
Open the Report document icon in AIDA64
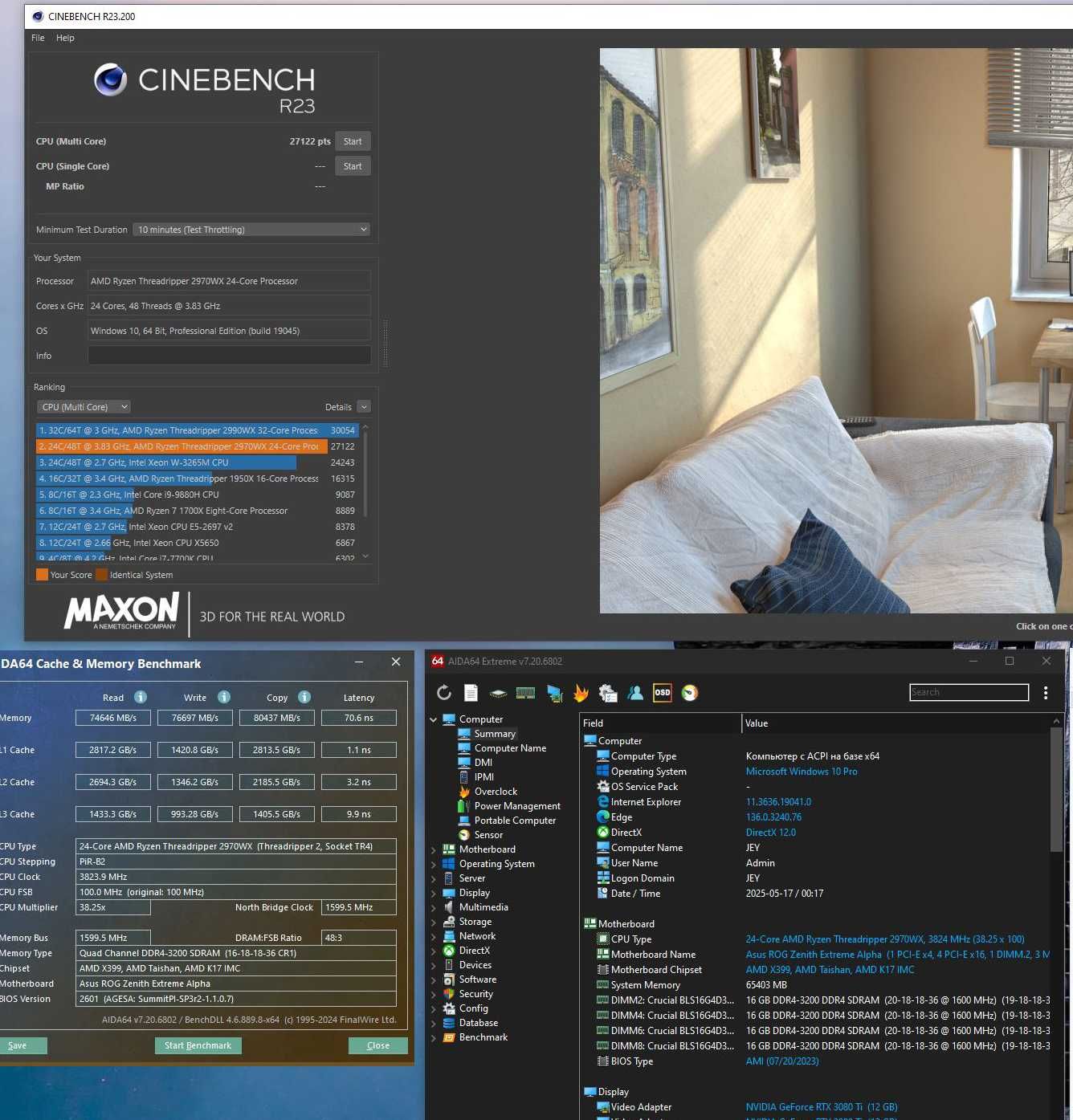471,693
